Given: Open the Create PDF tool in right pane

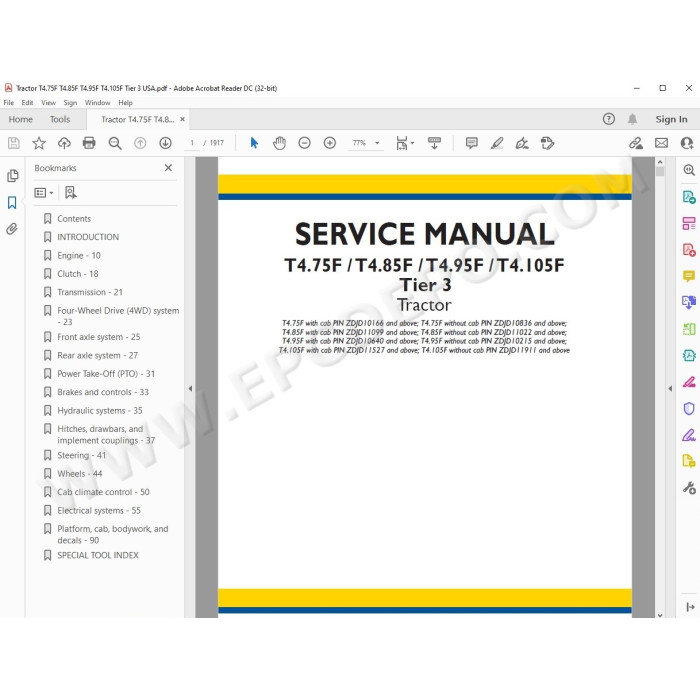Looking at the screenshot, I should click(689, 250).
